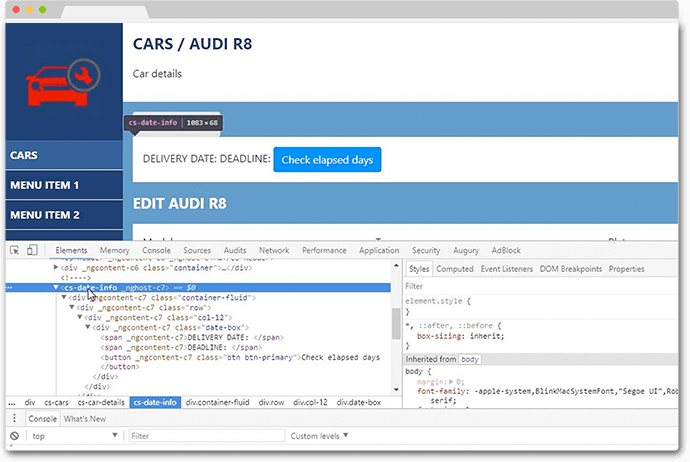The image size is (690, 462).
Task: Select the Event Listeners tab
Action: (x=507, y=269)
